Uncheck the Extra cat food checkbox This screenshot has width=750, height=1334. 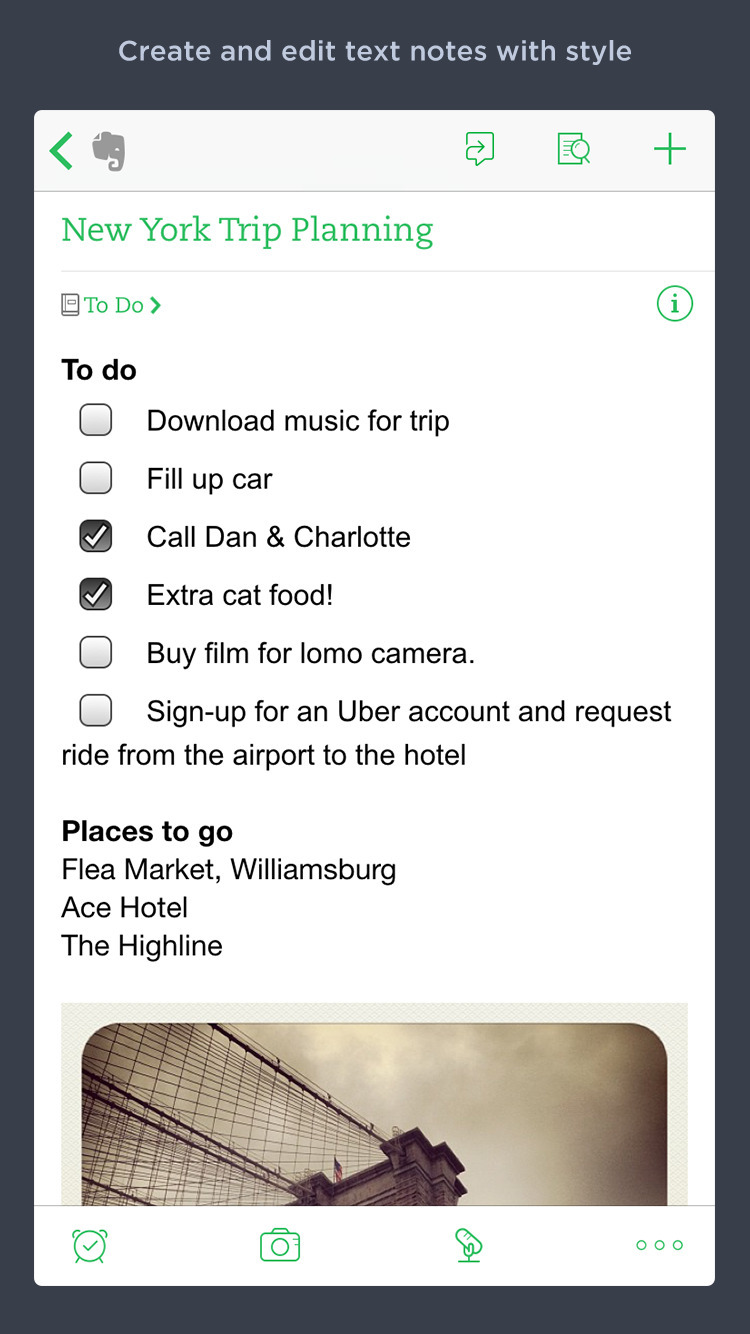[96, 594]
